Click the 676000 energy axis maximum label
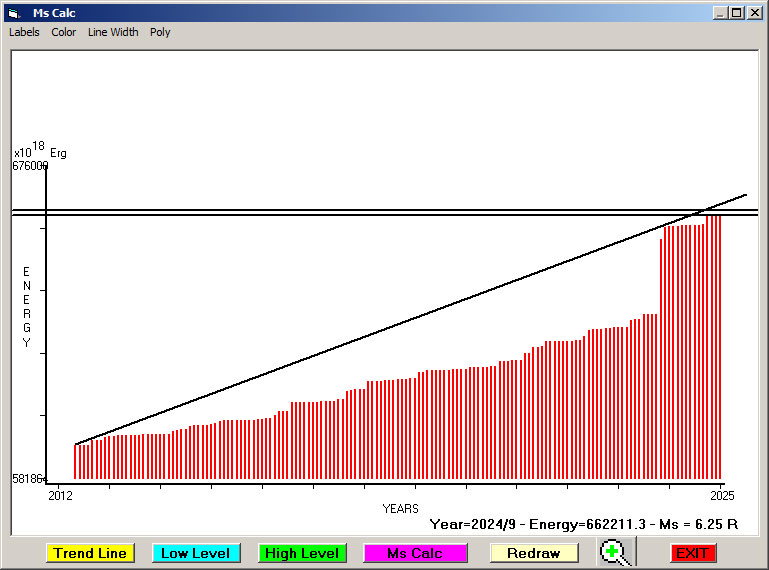Image resolution: width=769 pixels, height=570 pixels. point(30,166)
